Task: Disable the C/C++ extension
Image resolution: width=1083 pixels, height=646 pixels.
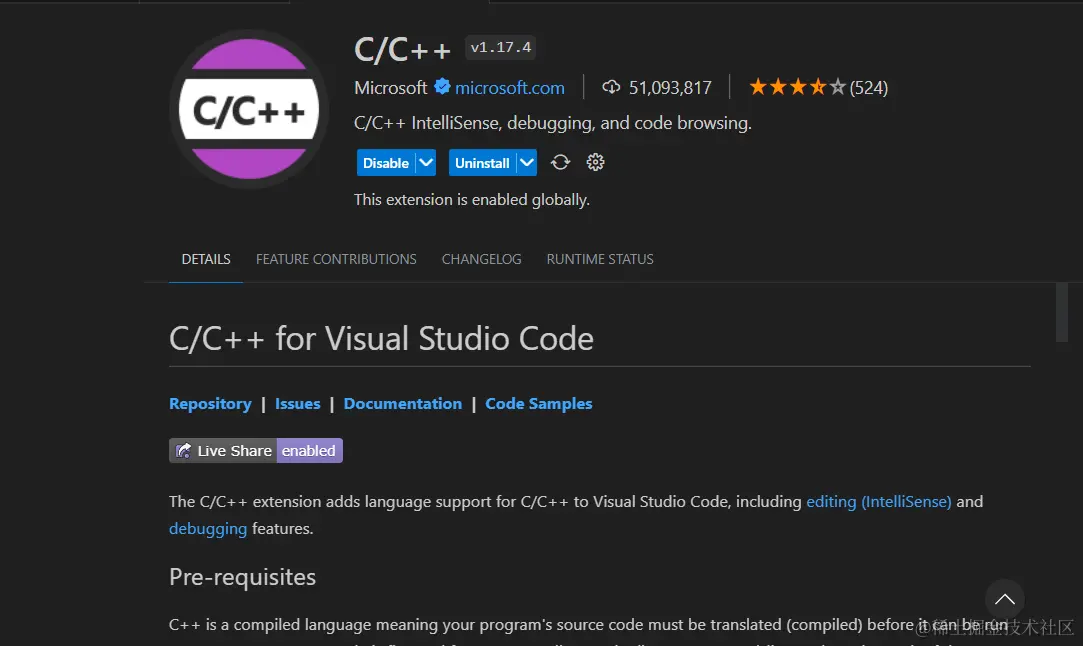Action: coord(386,162)
